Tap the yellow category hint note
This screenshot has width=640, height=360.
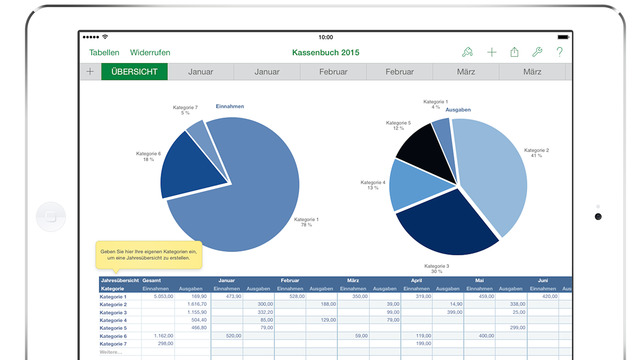coord(149,255)
